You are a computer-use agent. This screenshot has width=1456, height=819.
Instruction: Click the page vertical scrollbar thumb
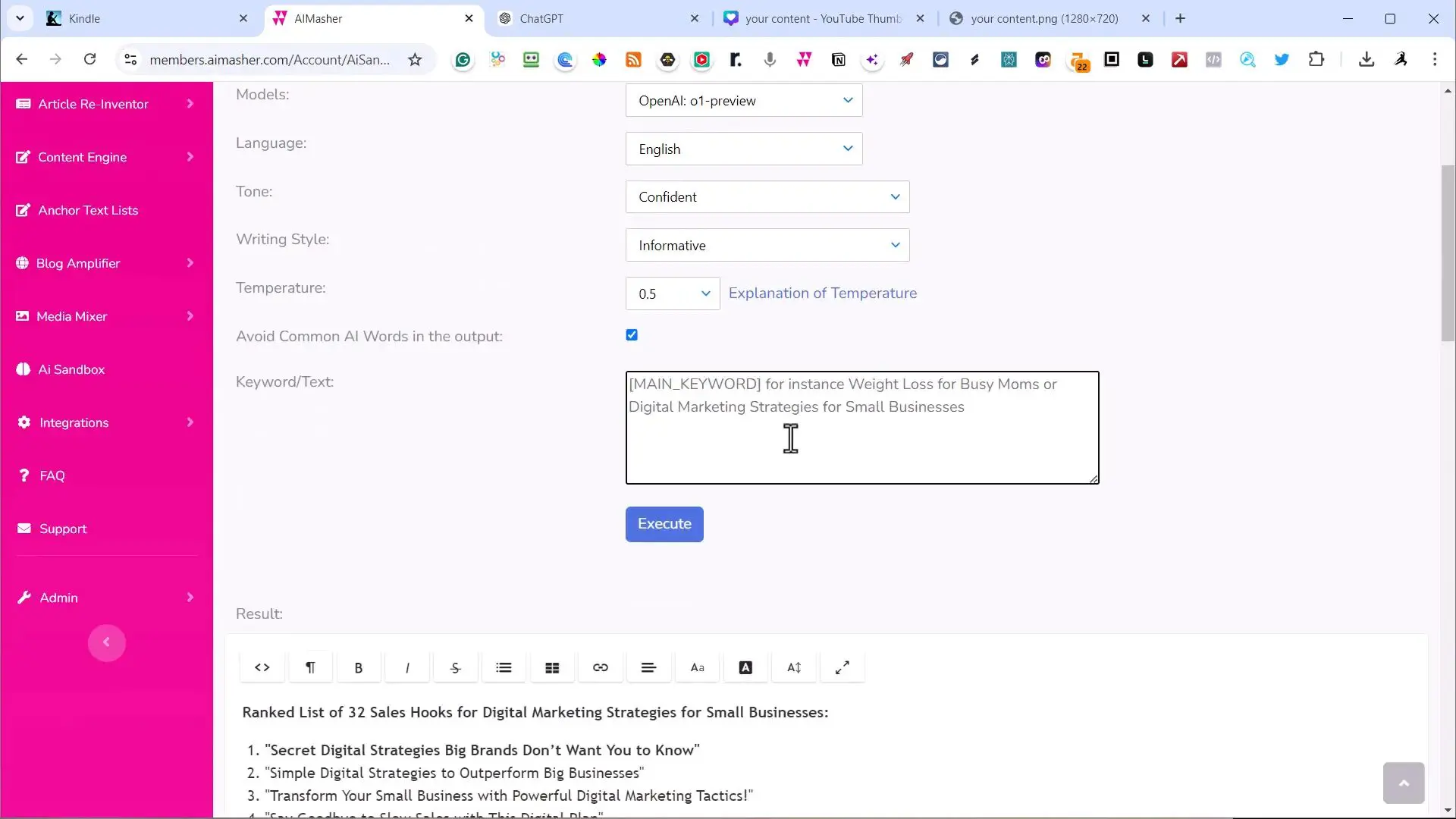pyautogui.click(x=1448, y=253)
